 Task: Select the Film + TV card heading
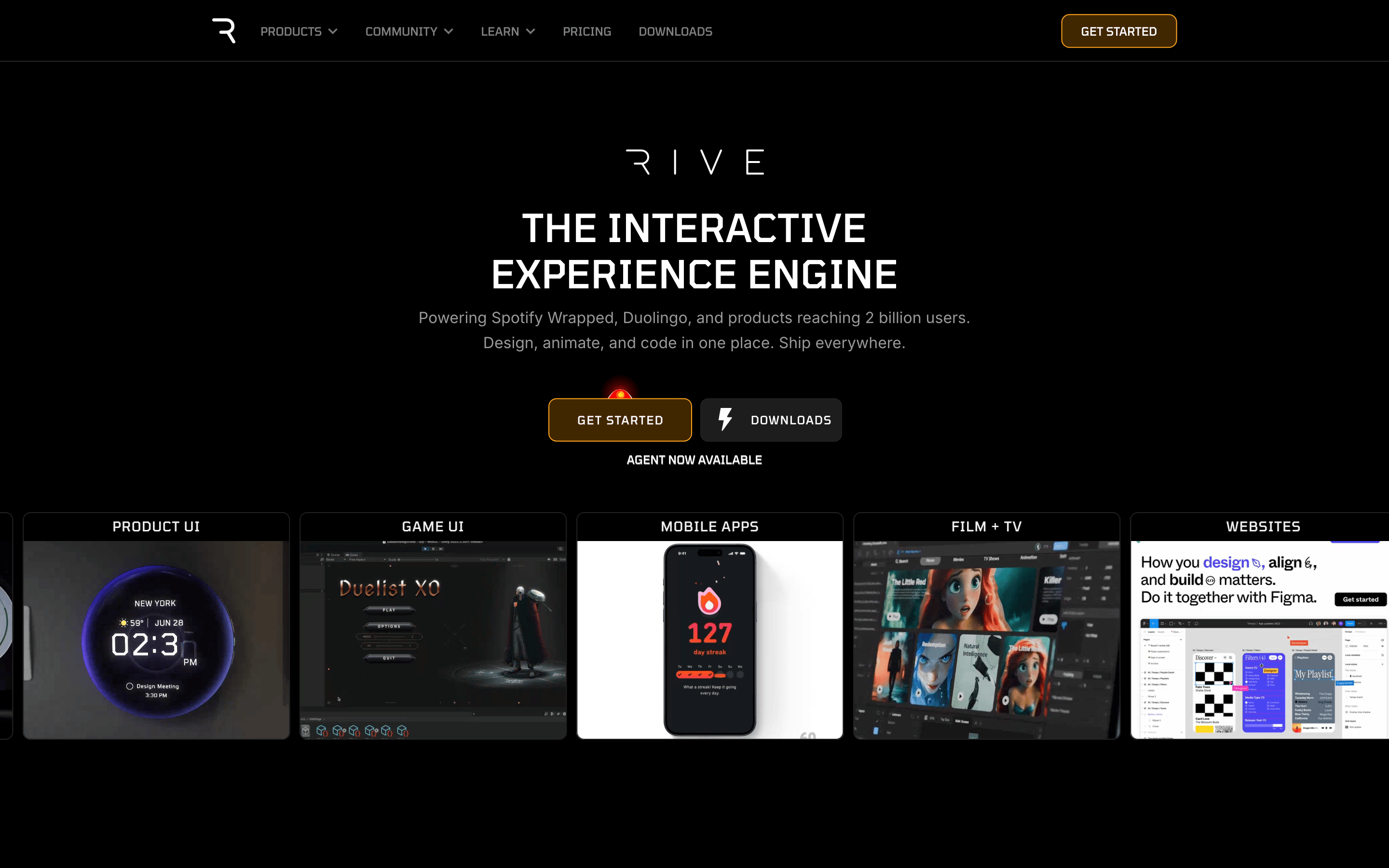pos(986,527)
